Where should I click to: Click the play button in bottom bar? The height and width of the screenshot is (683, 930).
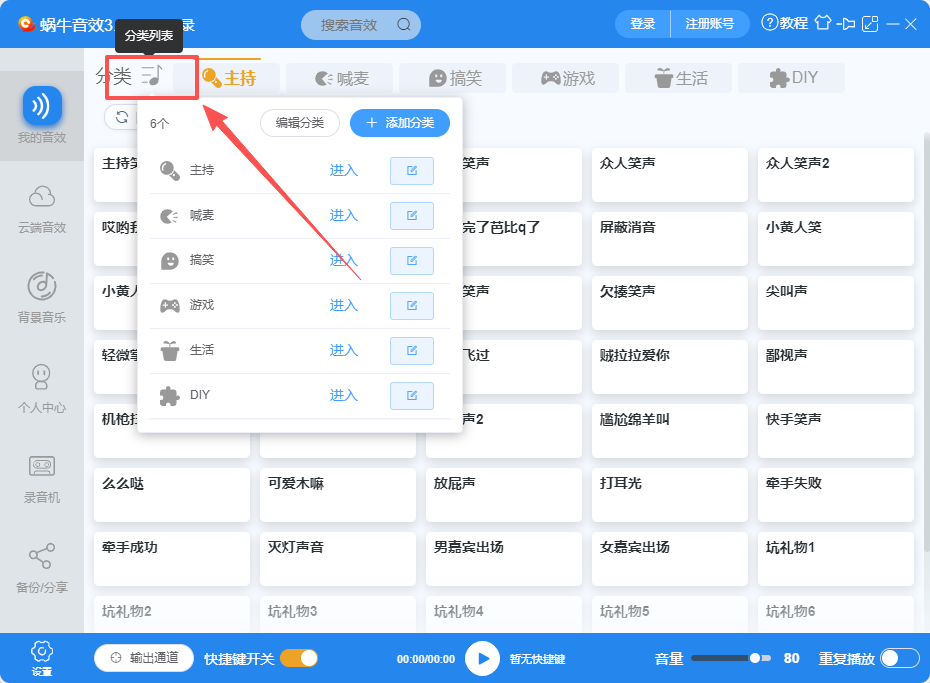[x=482, y=658]
